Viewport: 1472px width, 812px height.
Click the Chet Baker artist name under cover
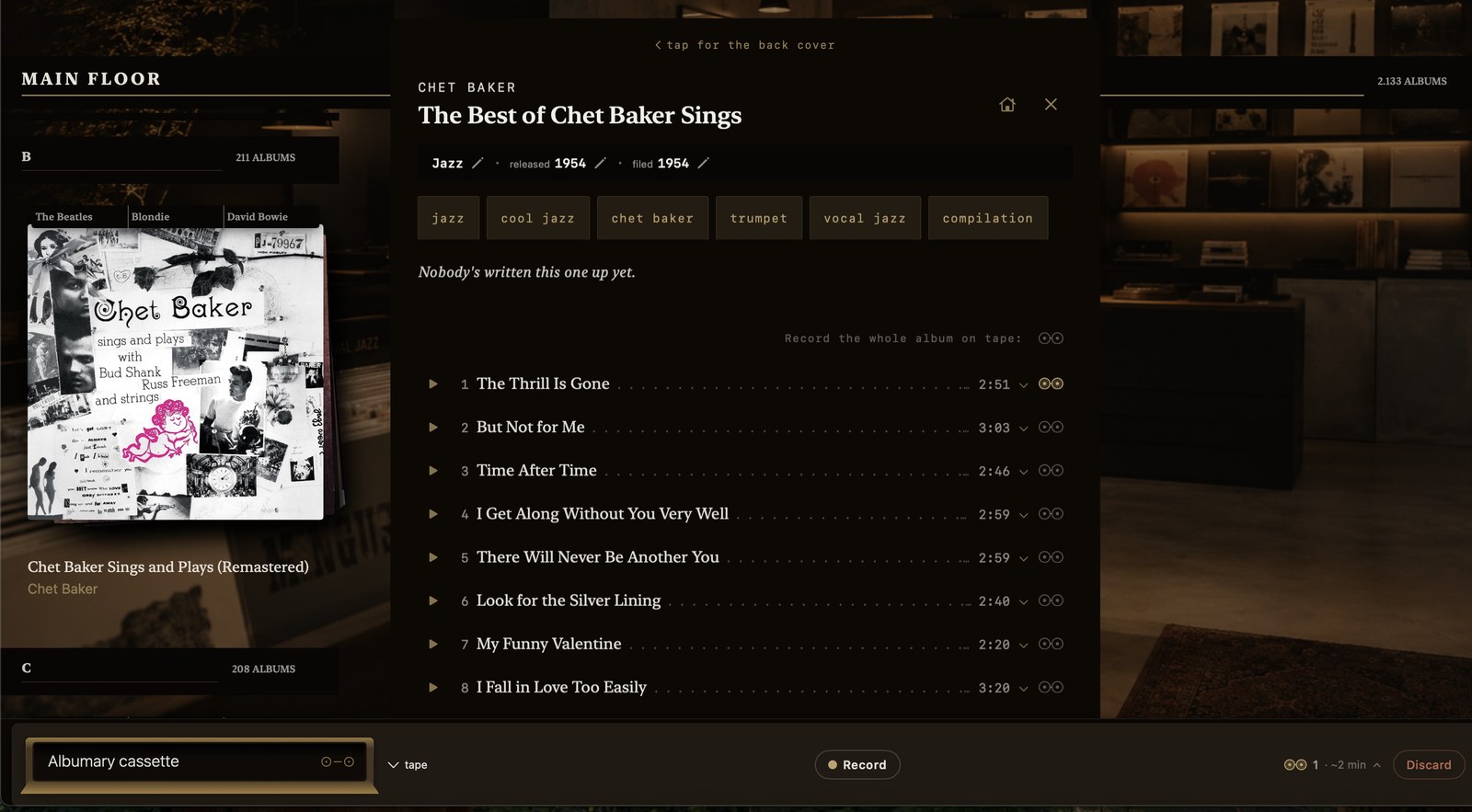63,589
